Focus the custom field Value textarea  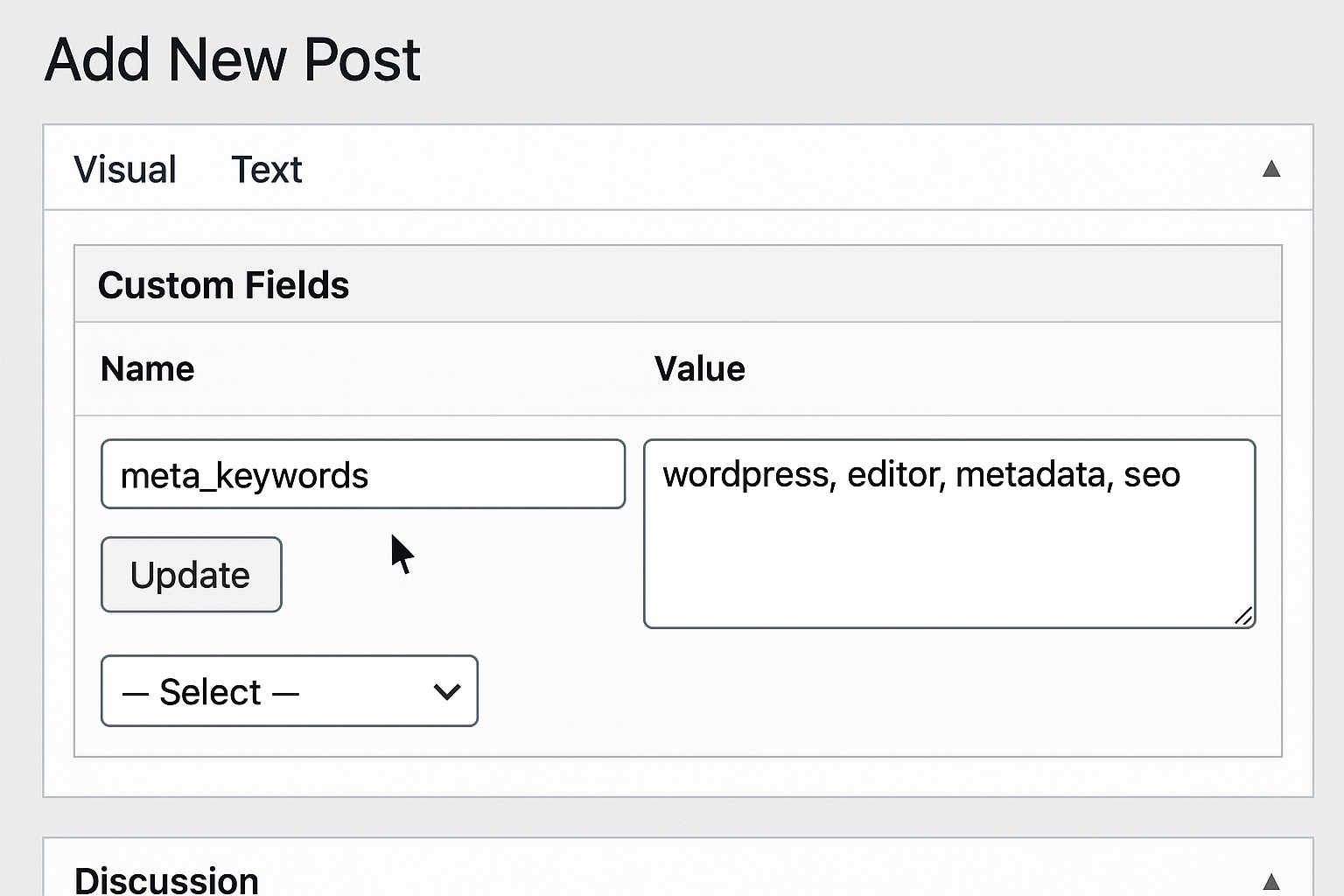pyautogui.click(x=949, y=551)
